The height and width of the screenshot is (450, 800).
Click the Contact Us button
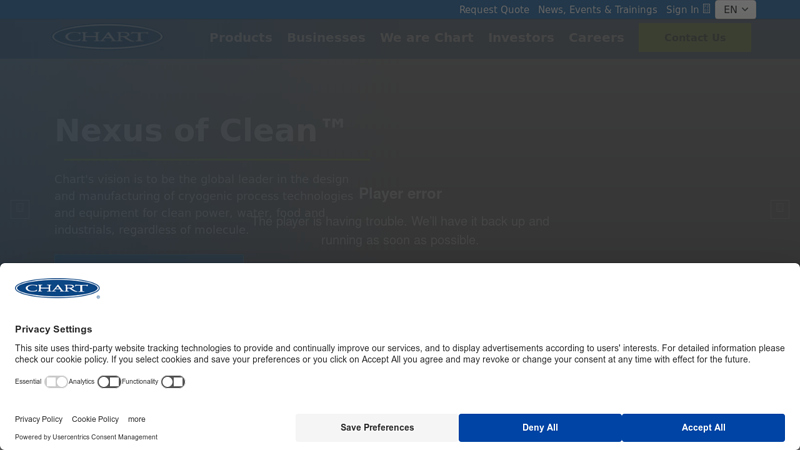click(695, 38)
